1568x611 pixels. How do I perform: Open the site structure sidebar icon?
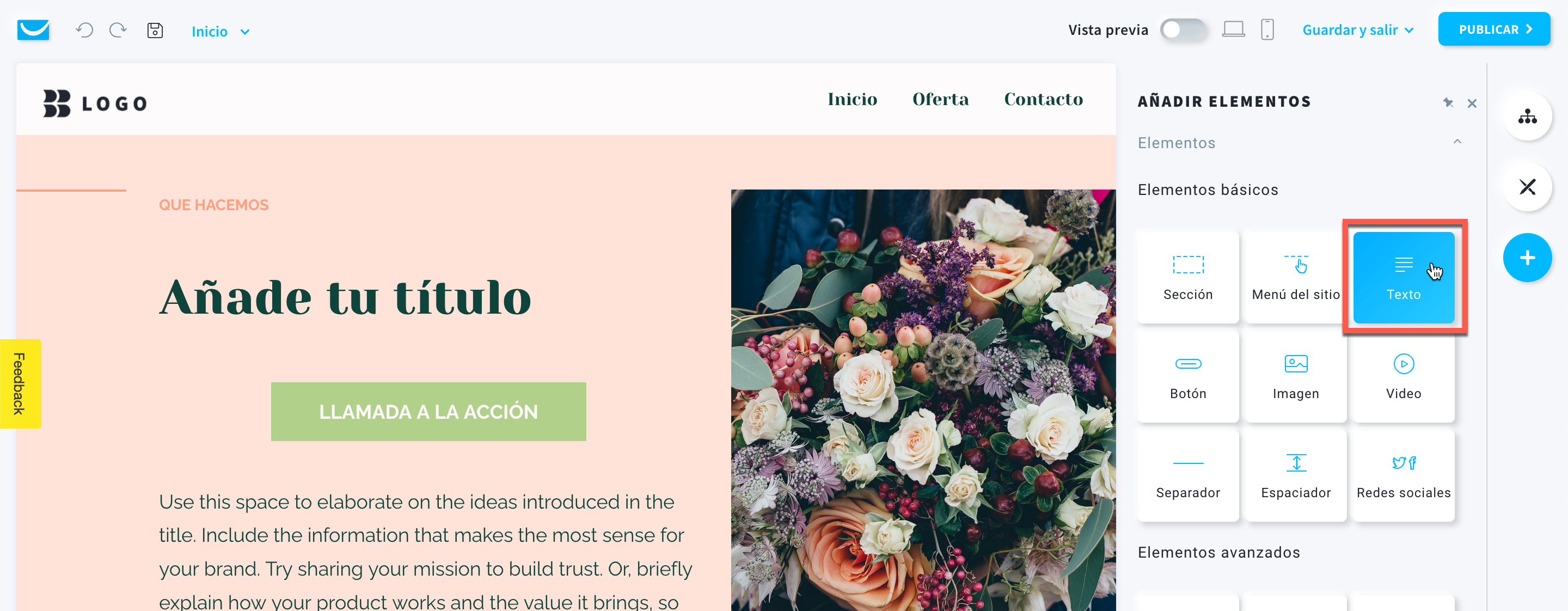(1527, 115)
